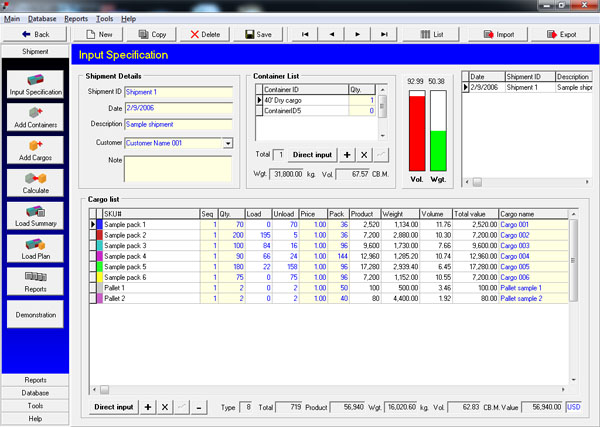This screenshot has width=600, height=427.
Task: Open the Input Specification sidebar icon
Action: (x=35, y=84)
